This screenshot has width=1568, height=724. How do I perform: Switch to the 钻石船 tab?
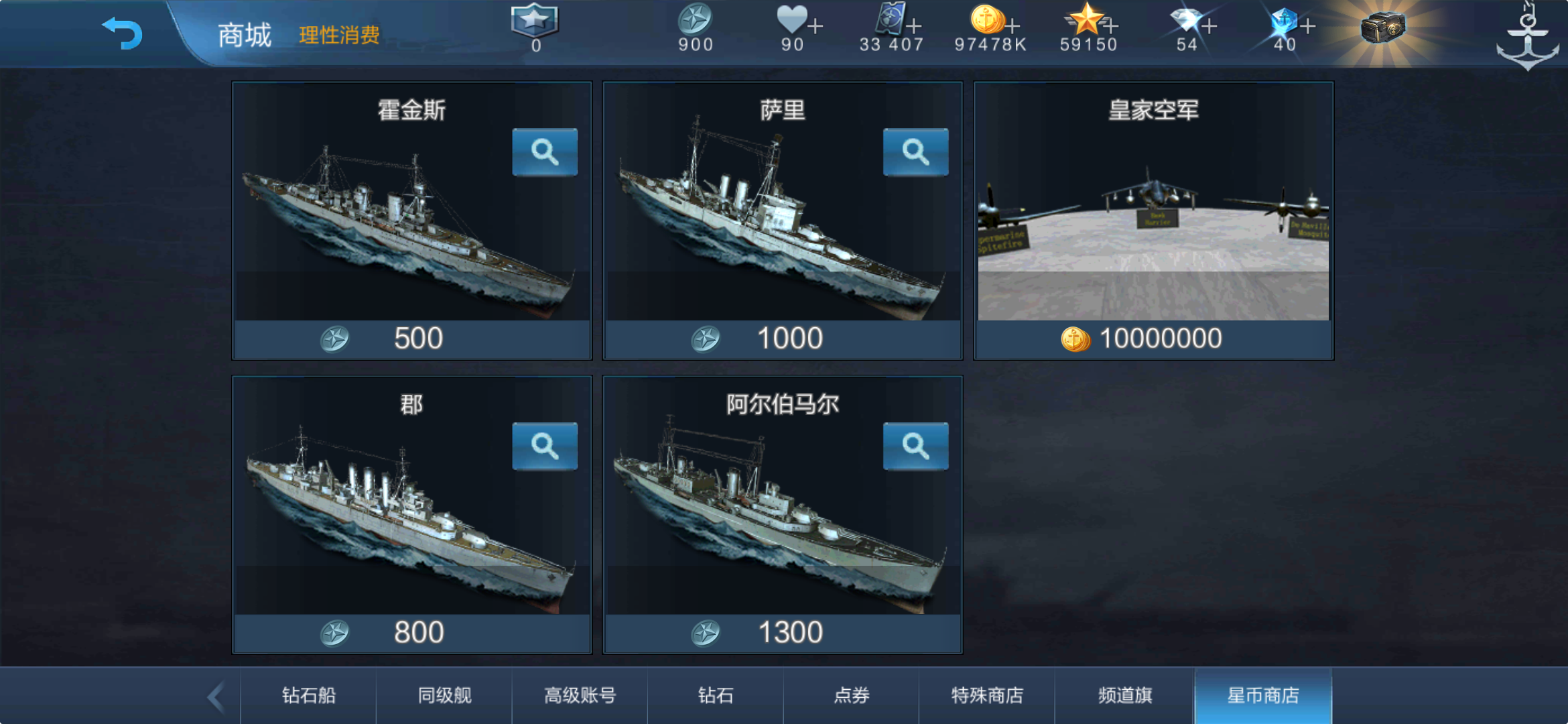[309, 696]
